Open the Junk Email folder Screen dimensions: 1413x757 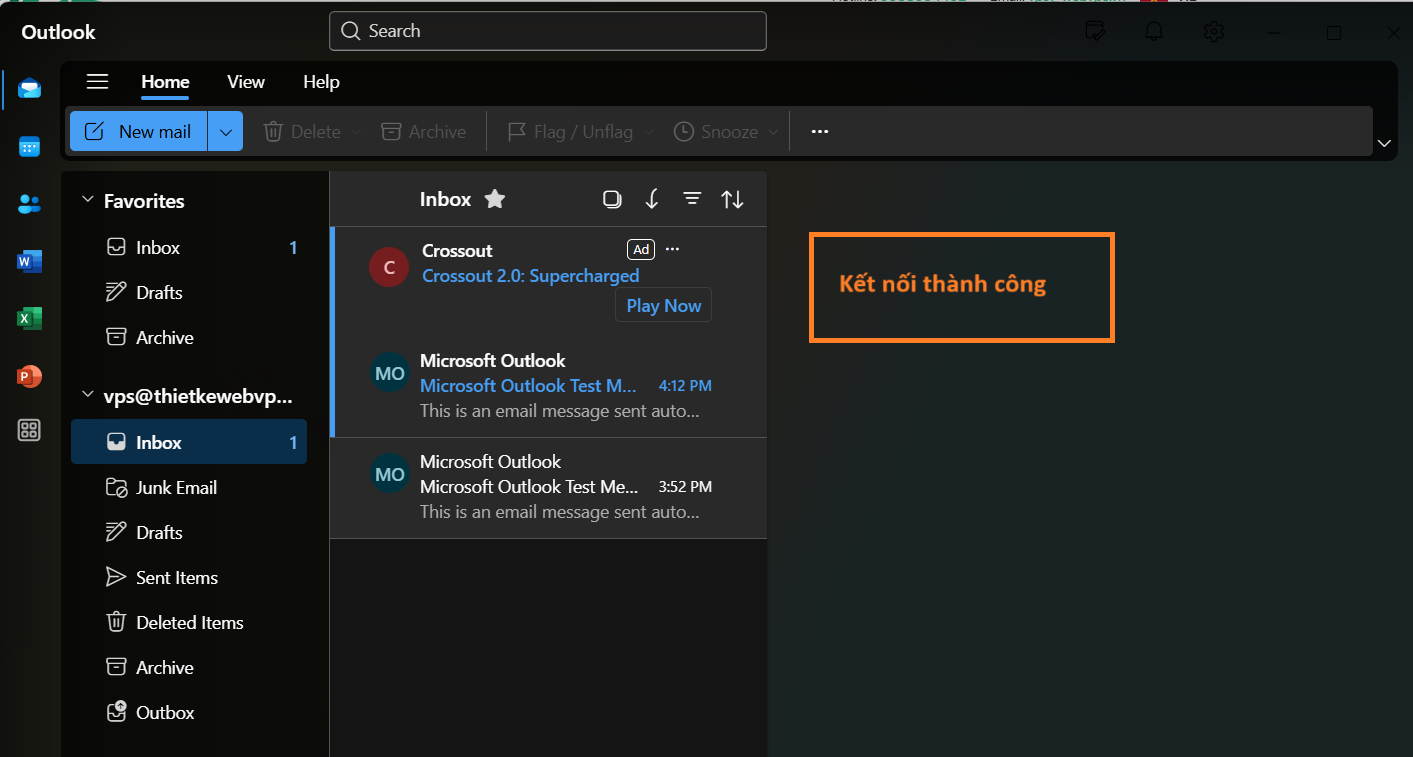[x=189, y=487]
